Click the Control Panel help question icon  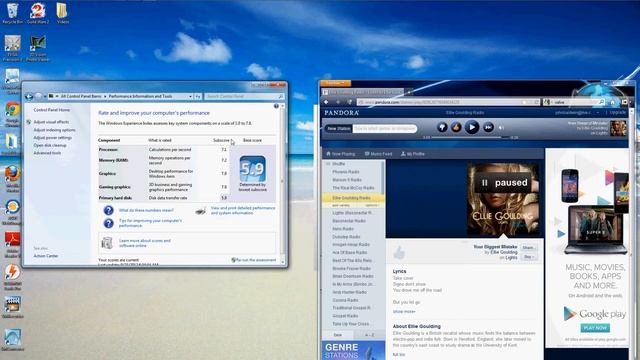click(x=276, y=106)
